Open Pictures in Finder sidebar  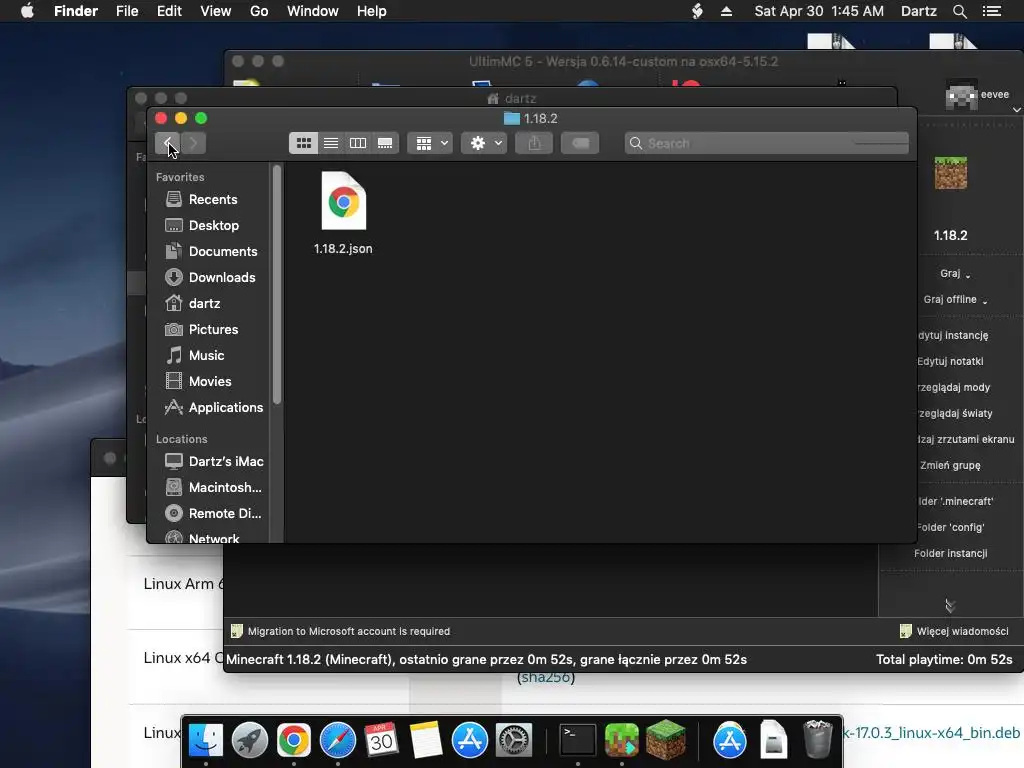213,329
